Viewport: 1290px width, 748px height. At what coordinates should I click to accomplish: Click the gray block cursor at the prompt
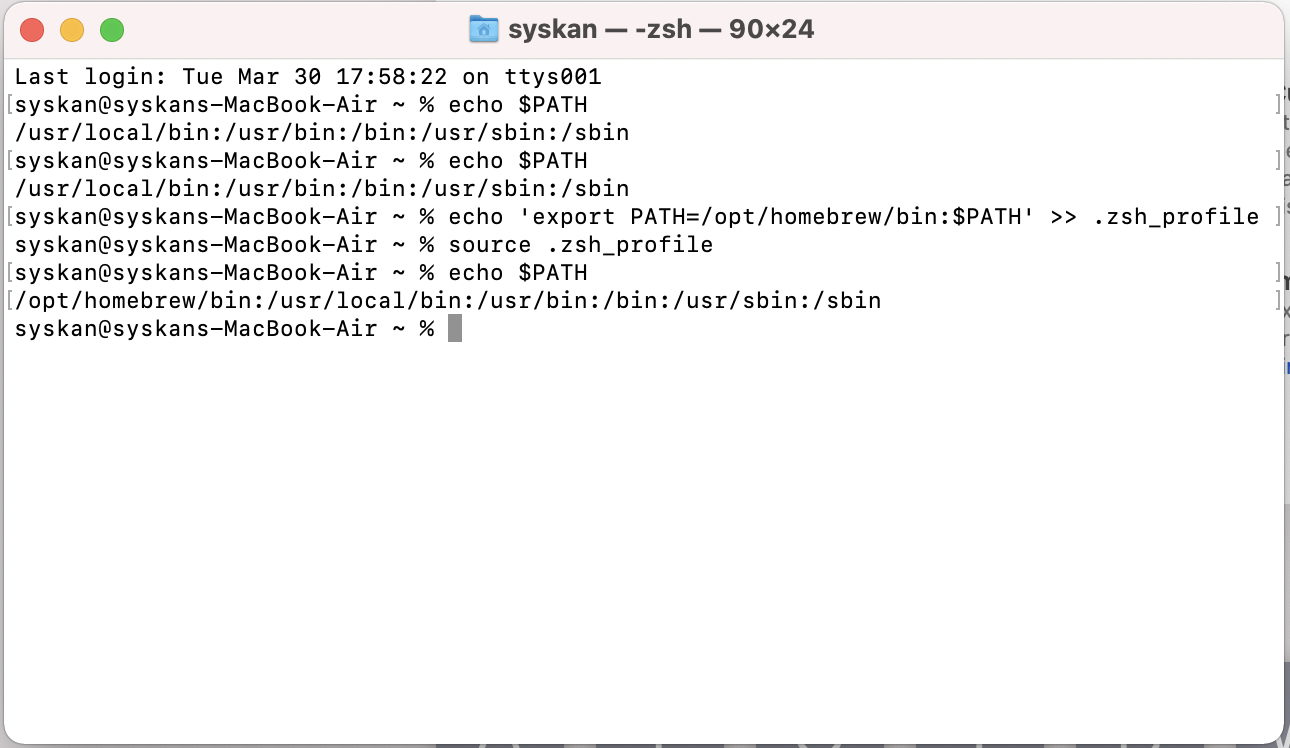click(455, 329)
